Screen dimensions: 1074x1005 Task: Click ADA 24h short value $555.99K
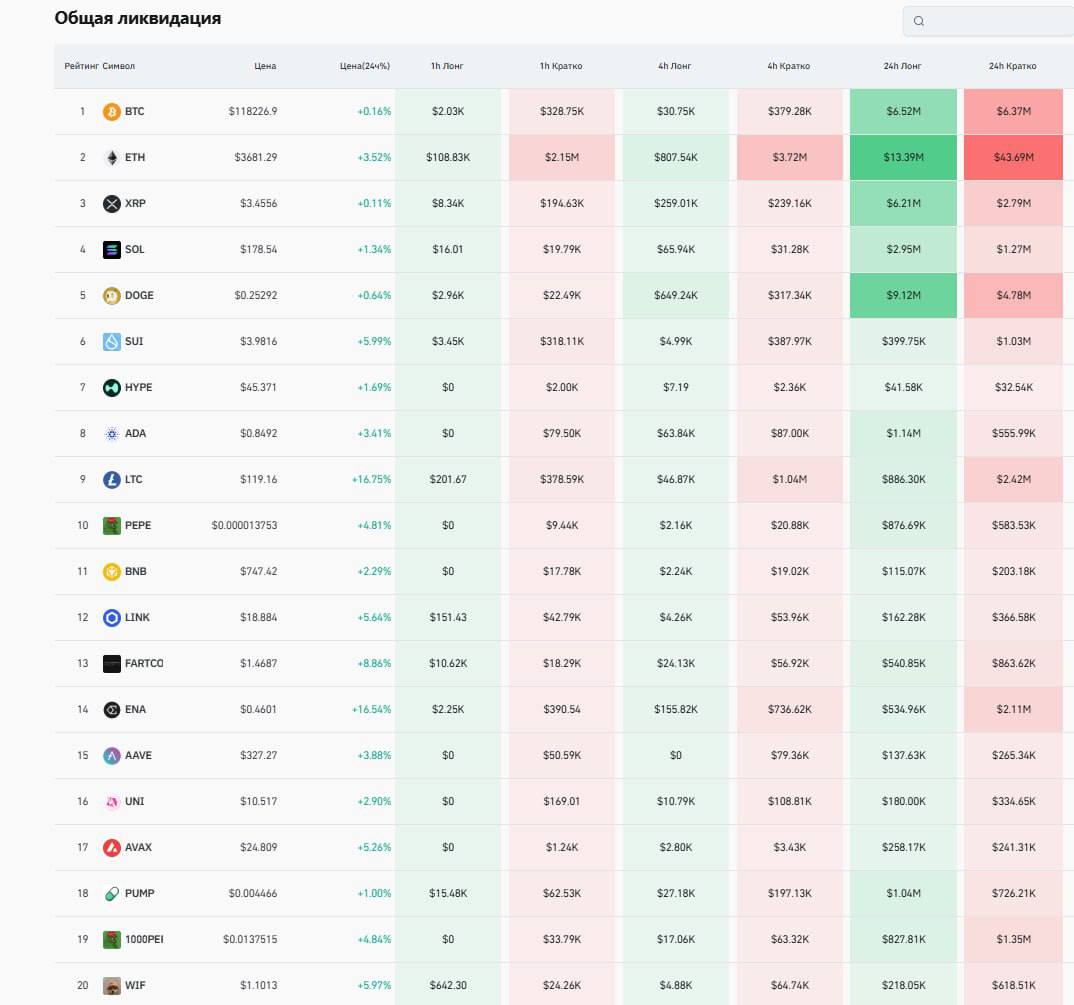(1014, 433)
